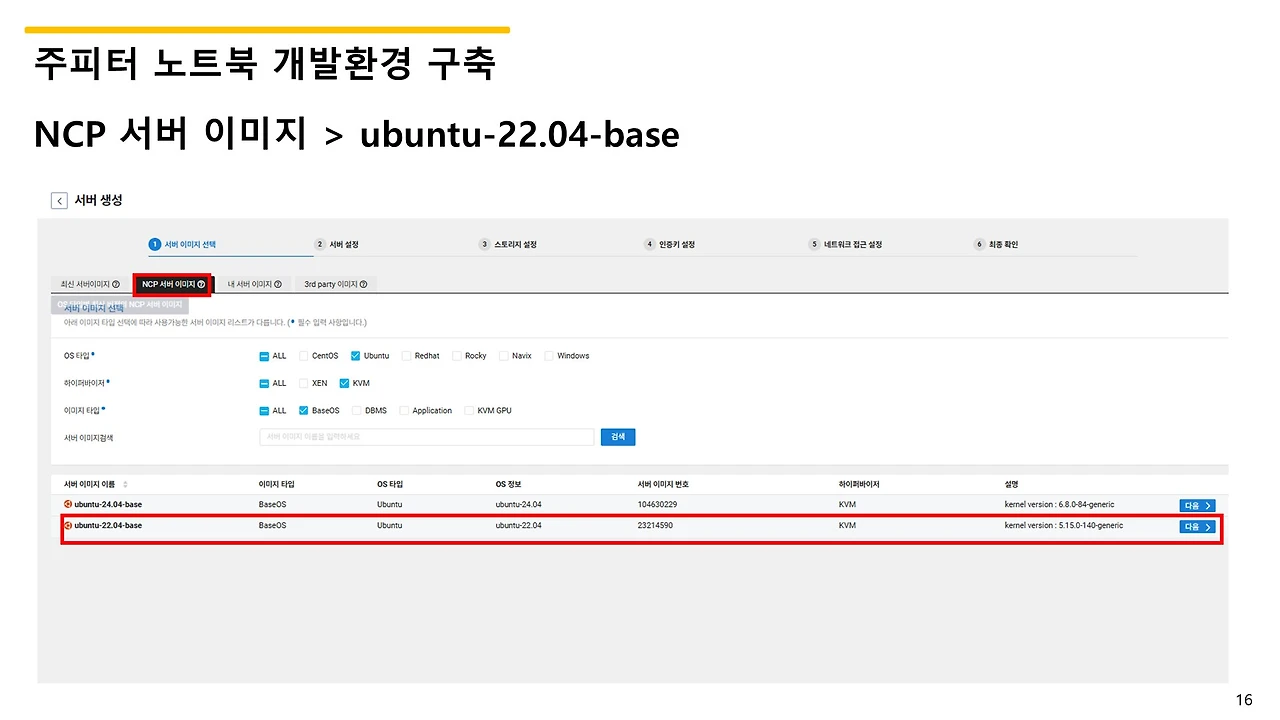Go to step 5 네트워크 접근 설정

pos(846,244)
